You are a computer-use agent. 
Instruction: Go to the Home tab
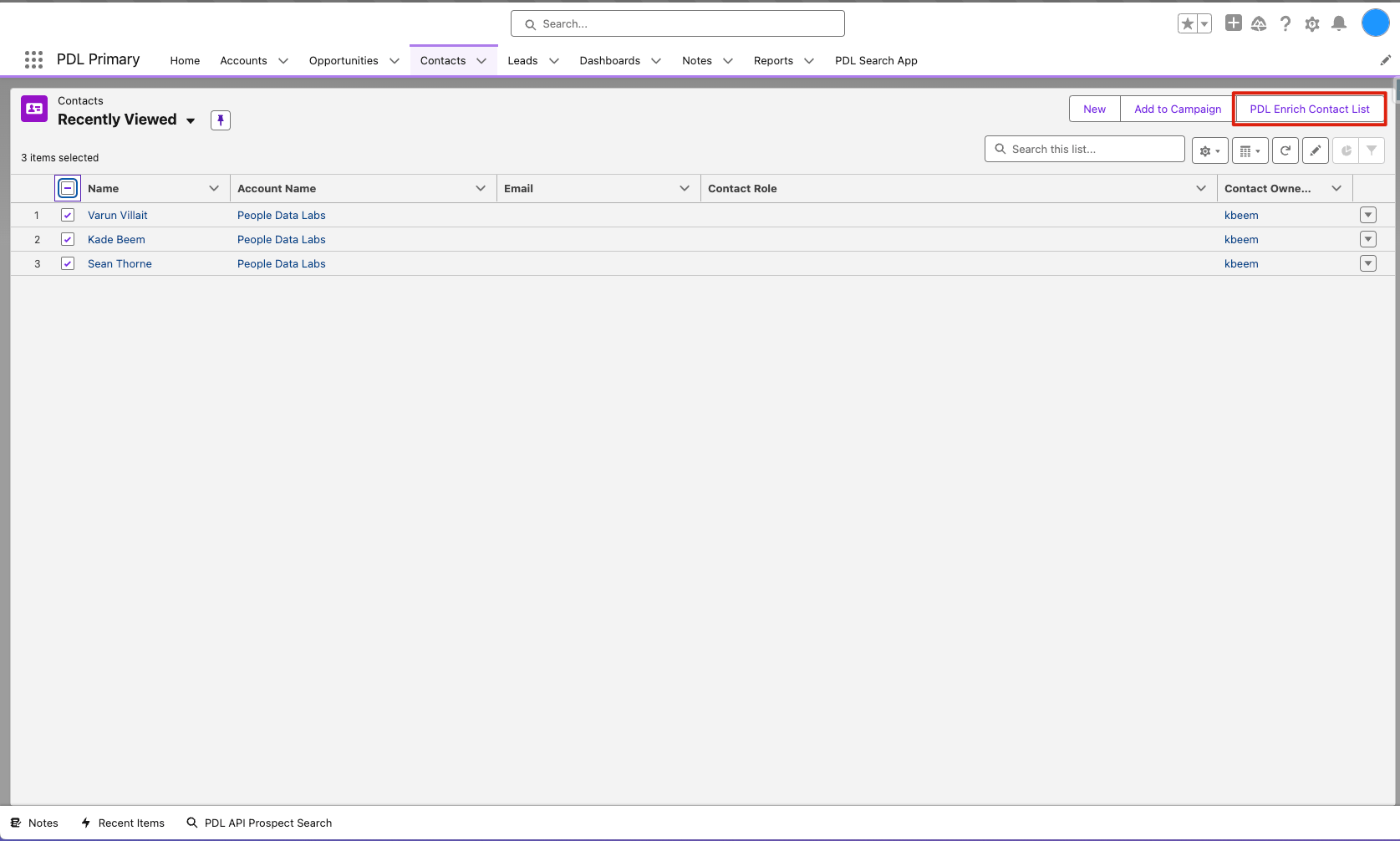click(185, 61)
